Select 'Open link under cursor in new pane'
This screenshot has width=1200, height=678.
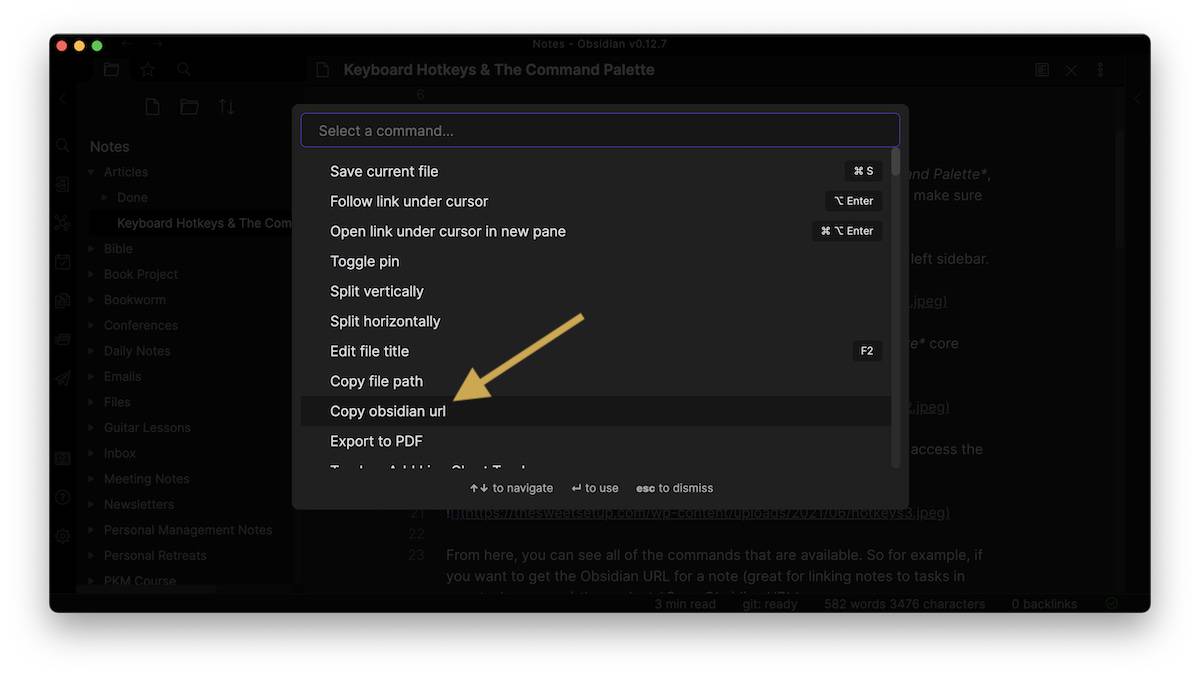coord(596,231)
